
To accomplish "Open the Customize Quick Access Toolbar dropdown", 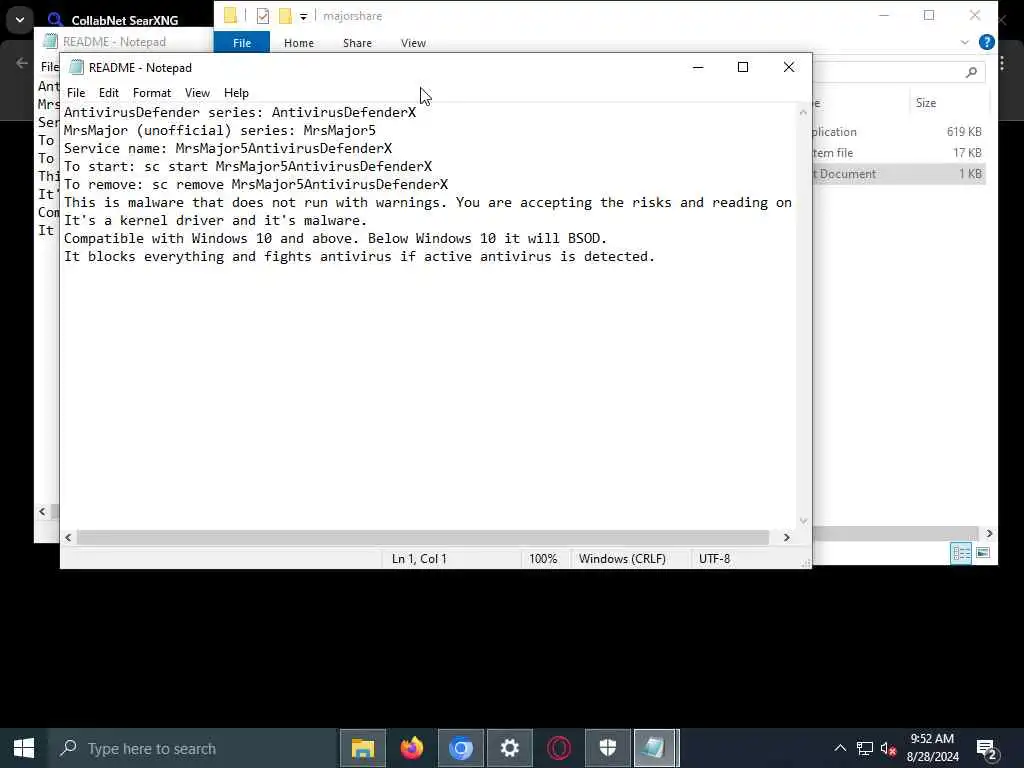I will pyautogui.click(x=304, y=16).
